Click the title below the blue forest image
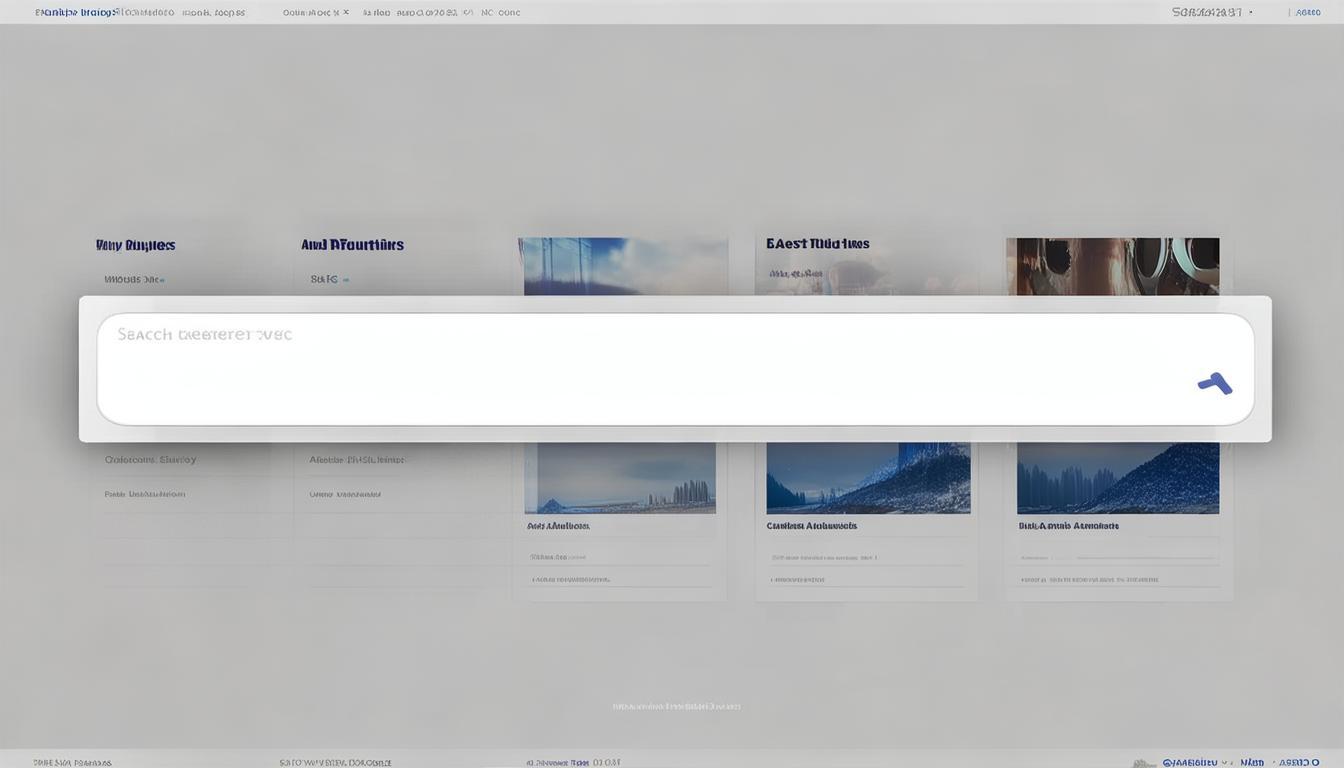This screenshot has width=1344, height=768. [x=1068, y=526]
